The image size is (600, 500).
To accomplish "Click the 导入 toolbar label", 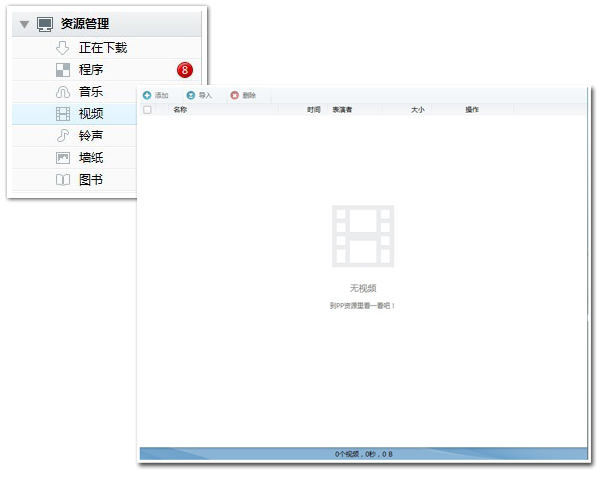I will click(x=205, y=95).
